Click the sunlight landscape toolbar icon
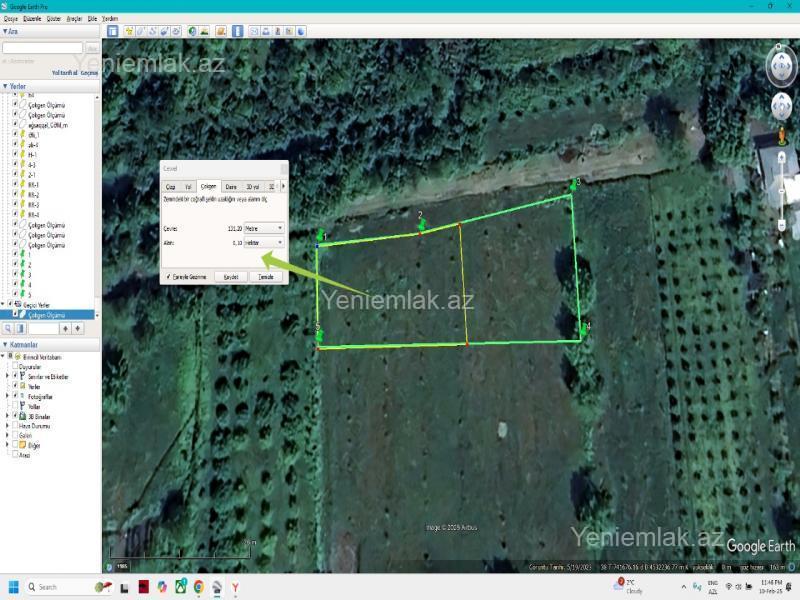This screenshot has height=600, width=800. coord(205,31)
